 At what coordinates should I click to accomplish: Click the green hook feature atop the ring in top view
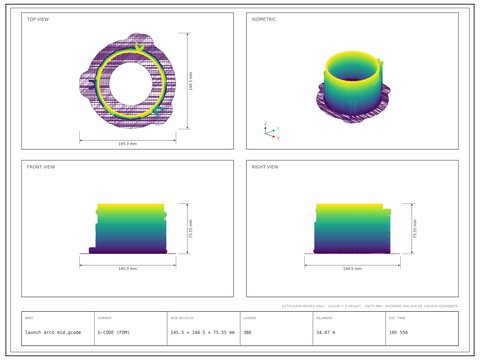click(139, 47)
